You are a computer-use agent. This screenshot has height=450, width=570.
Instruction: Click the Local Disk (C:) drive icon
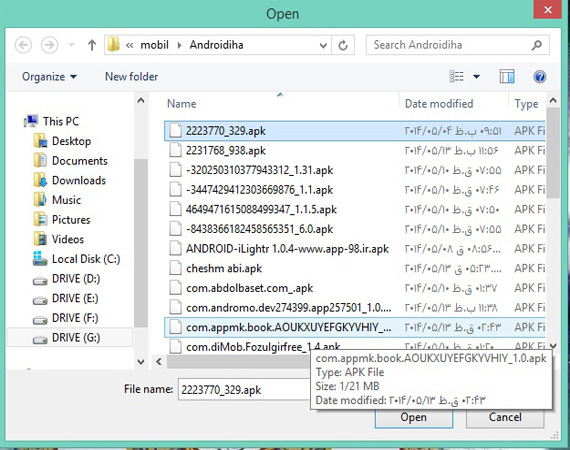[40, 258]
